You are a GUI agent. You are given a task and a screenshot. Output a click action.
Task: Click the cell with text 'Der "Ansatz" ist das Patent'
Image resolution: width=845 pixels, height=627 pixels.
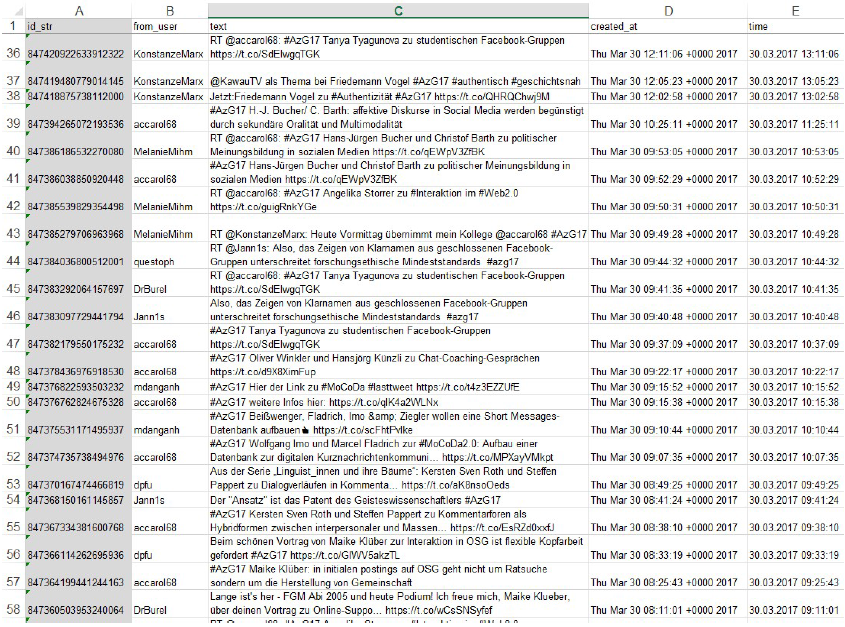pyautogui.click(x=398, y=499)
